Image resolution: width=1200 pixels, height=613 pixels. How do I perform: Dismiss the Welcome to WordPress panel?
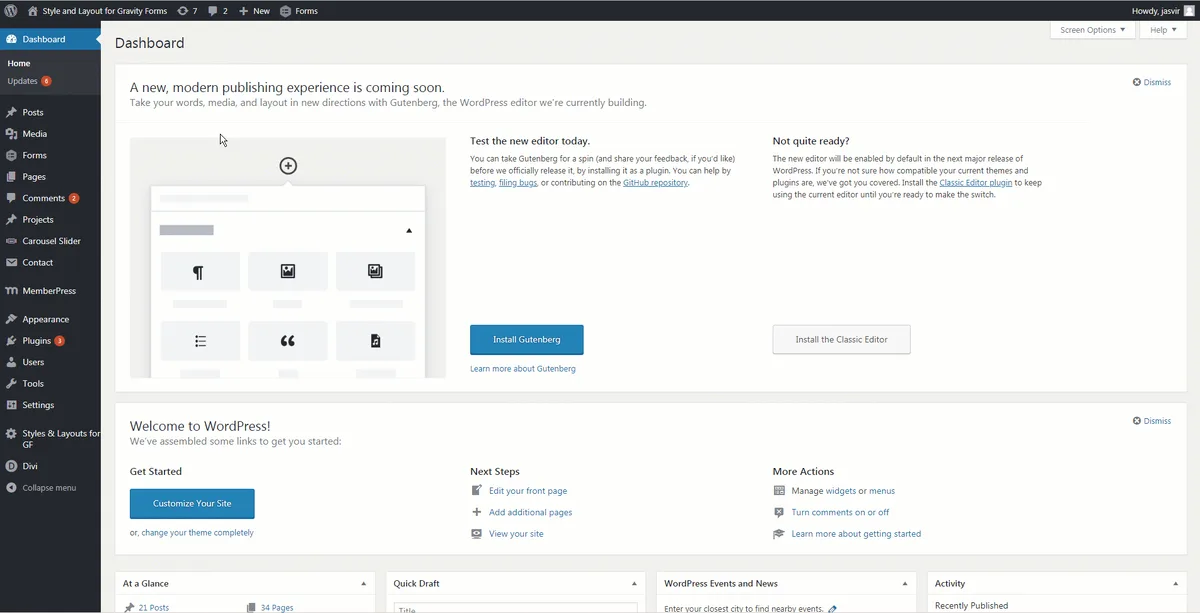coord(1152,421)
